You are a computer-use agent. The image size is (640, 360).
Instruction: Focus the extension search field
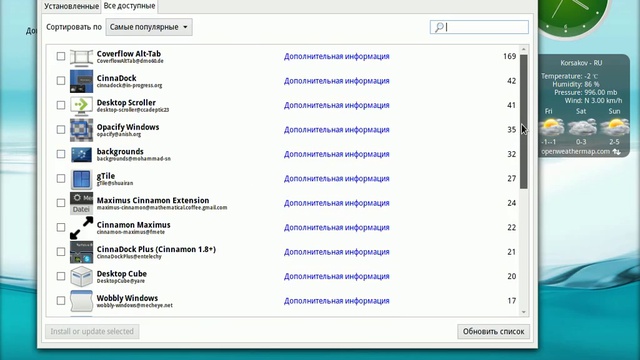point(479,27)
